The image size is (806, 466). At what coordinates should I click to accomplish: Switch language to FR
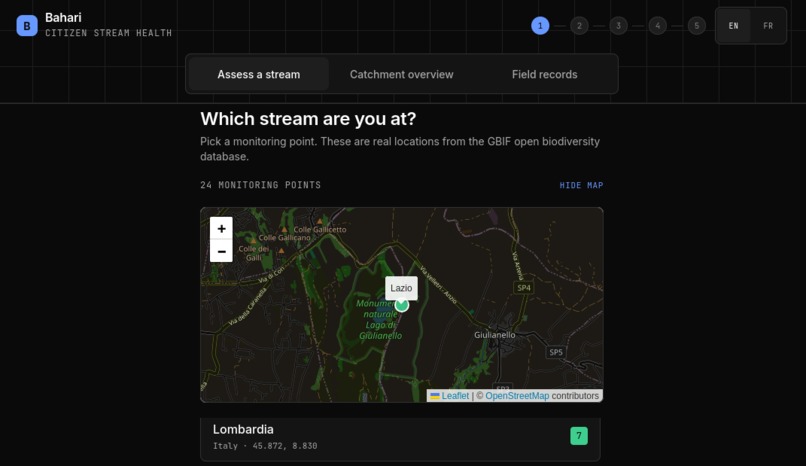pos(768,26)
